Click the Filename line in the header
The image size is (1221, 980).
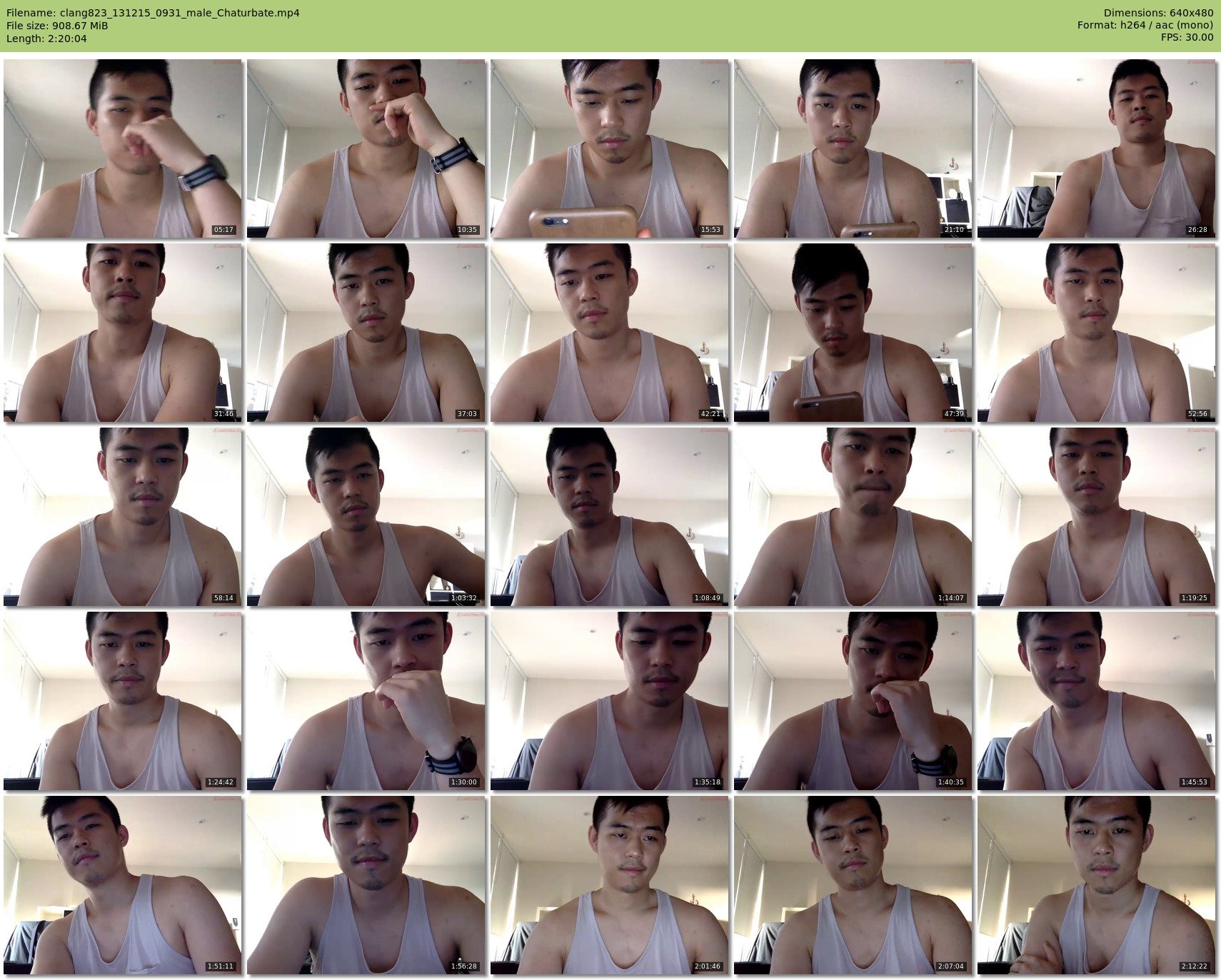point(153,13)
